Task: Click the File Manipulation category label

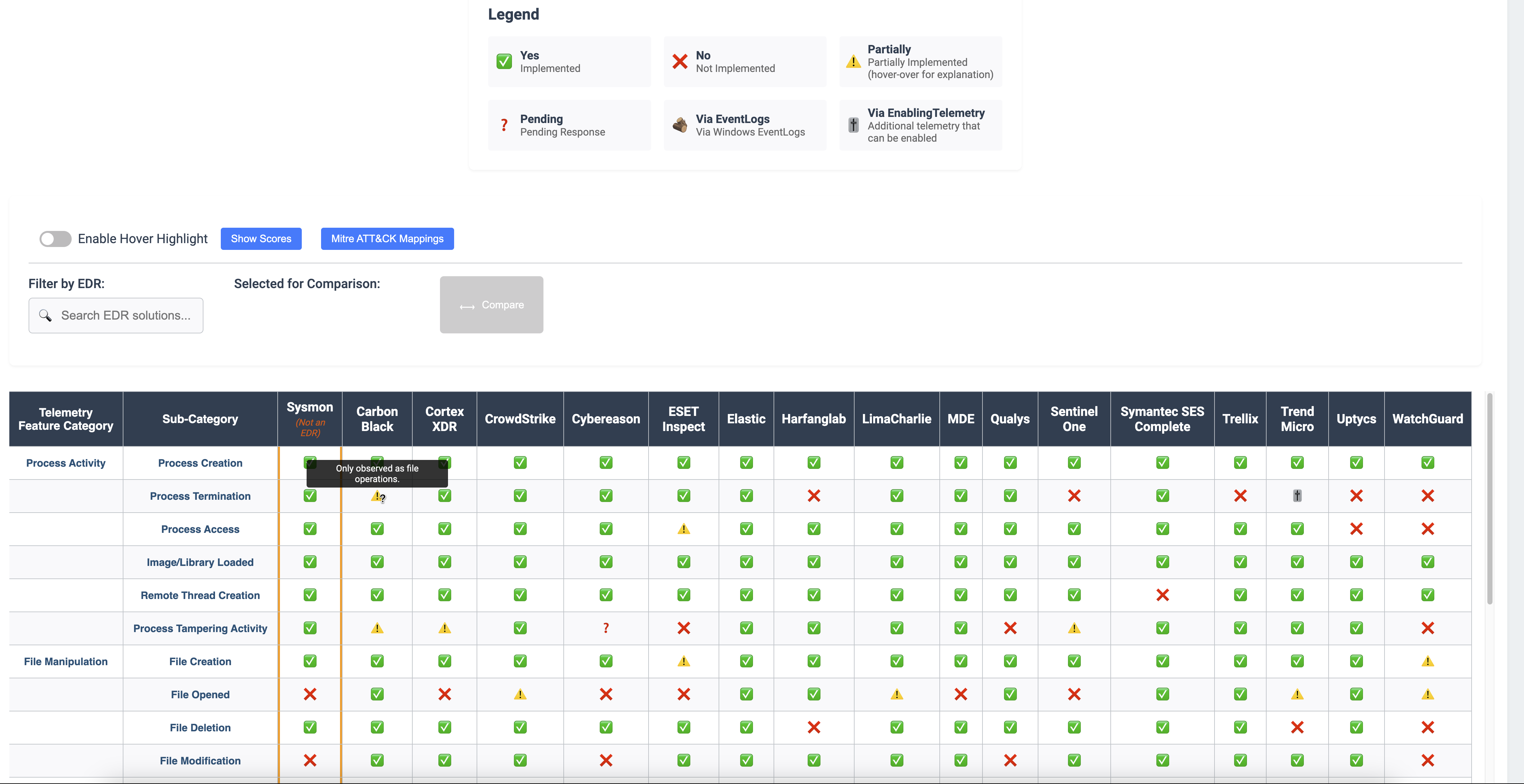Action: [66, 662]
